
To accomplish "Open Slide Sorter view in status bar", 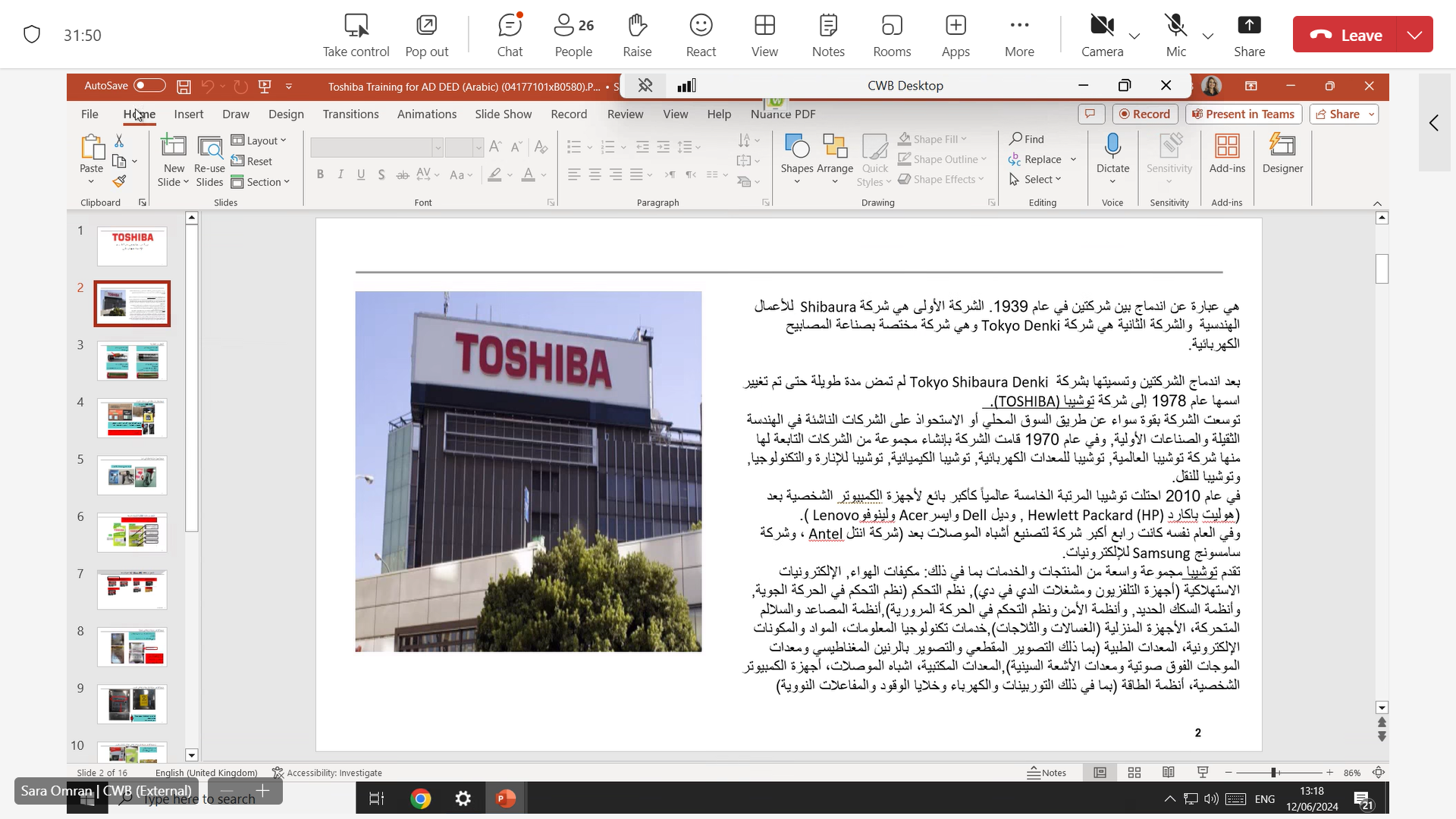I will coord(1134,773).
